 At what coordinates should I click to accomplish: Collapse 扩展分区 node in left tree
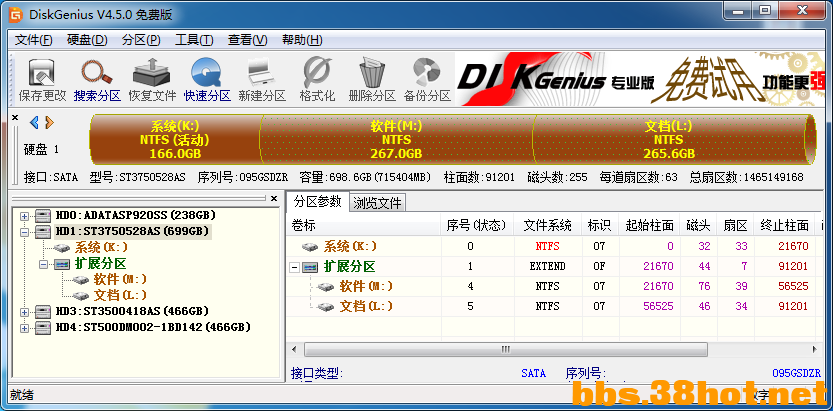click(x=45, y=264)
